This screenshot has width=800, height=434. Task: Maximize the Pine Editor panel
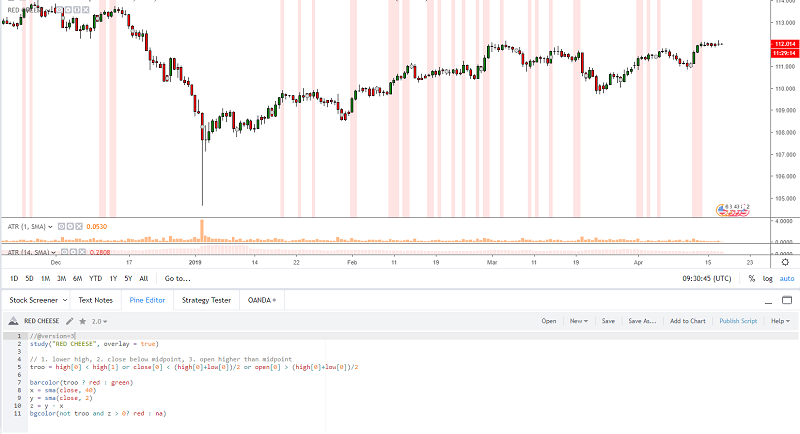[787, 299]
